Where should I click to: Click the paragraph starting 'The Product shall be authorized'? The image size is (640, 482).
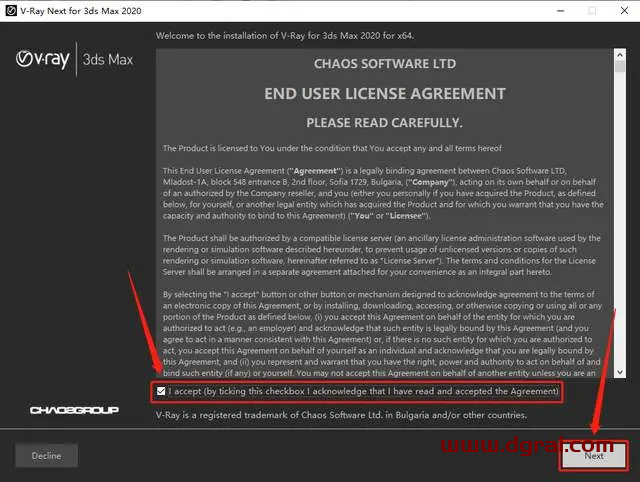coord(382,255)
